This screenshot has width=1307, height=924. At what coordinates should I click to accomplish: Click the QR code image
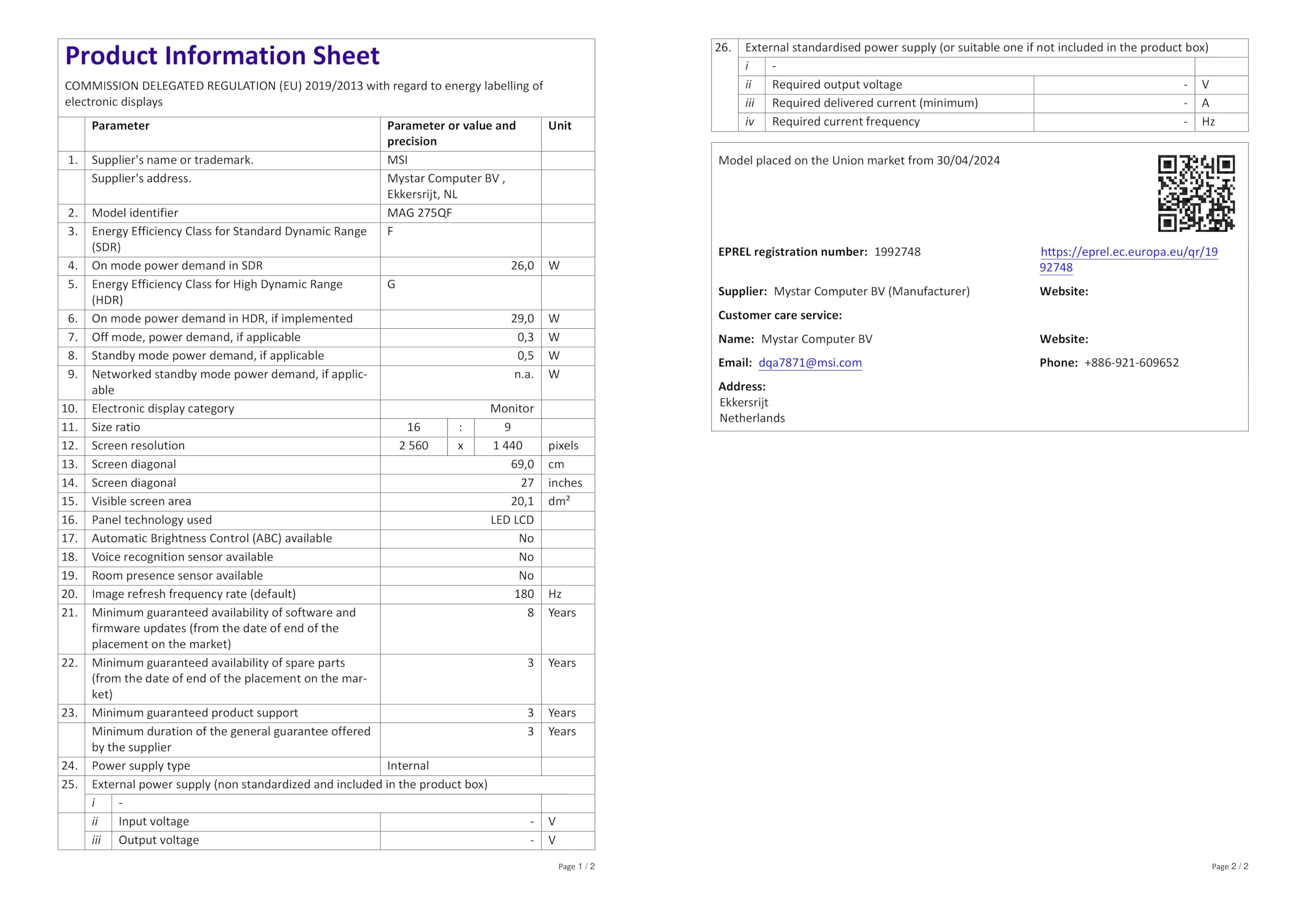click(x=1196, y=193)
